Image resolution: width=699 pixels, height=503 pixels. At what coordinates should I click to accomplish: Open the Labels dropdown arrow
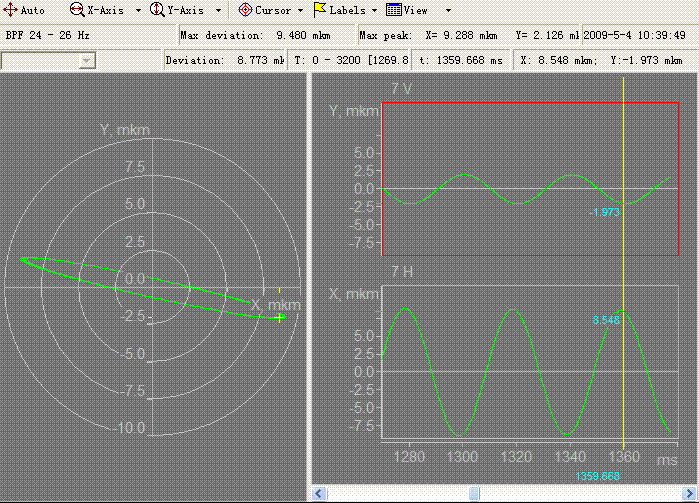point(374,10)
